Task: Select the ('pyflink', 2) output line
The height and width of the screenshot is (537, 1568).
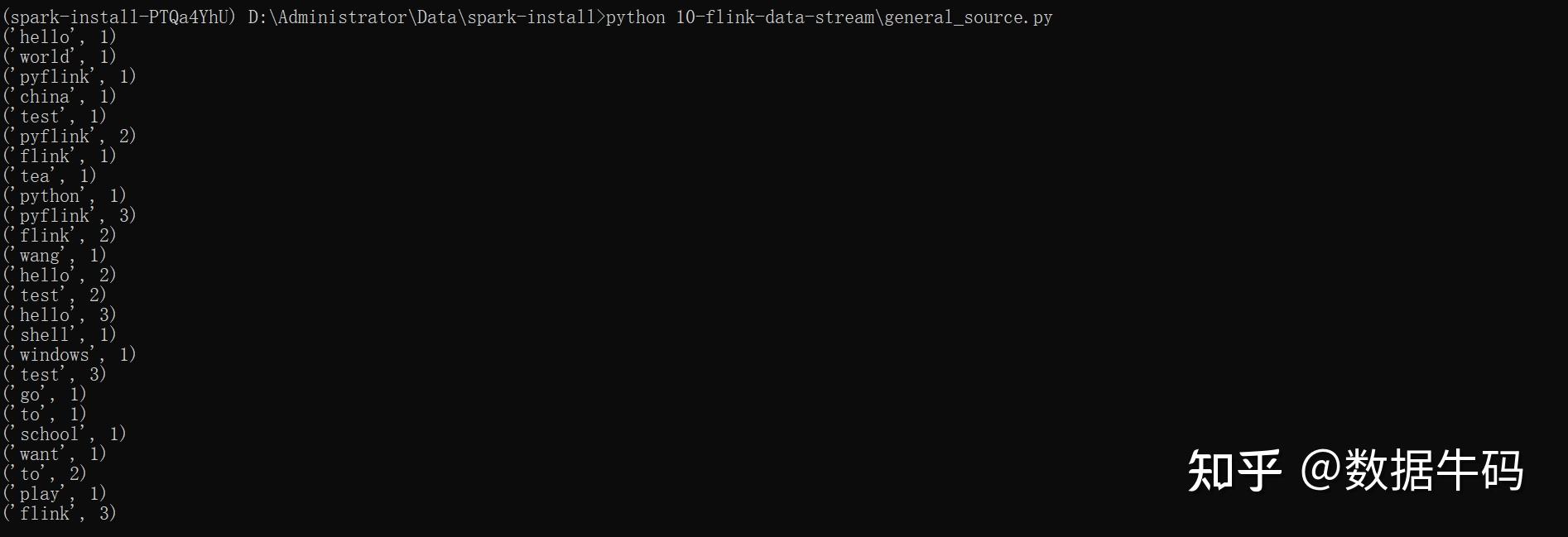Action: coord(70,136)
